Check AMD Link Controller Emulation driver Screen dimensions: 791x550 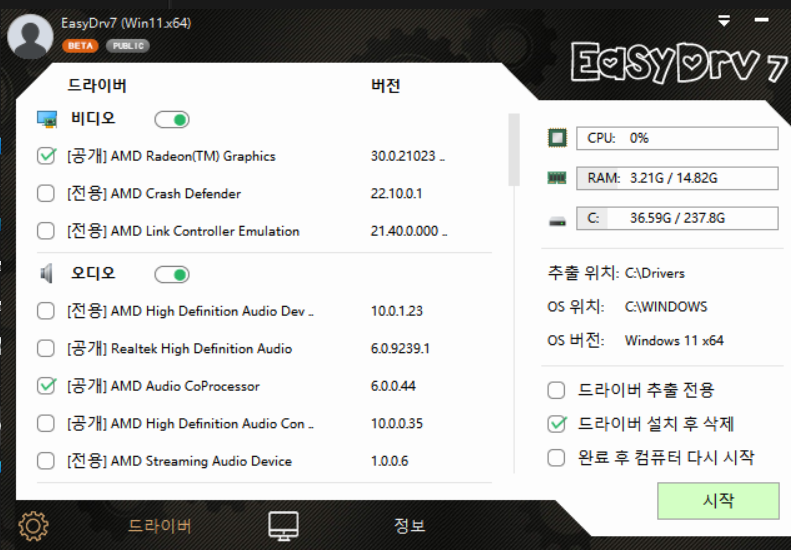click(46, 231)
